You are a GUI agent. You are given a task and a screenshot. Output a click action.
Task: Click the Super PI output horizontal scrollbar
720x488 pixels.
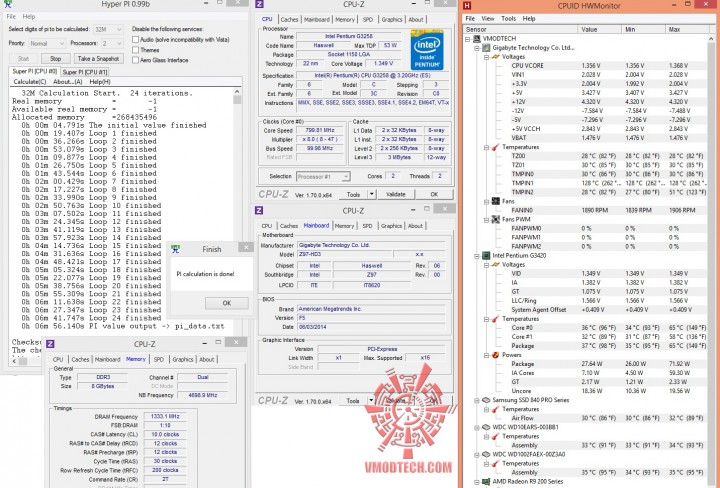(124, 361)
